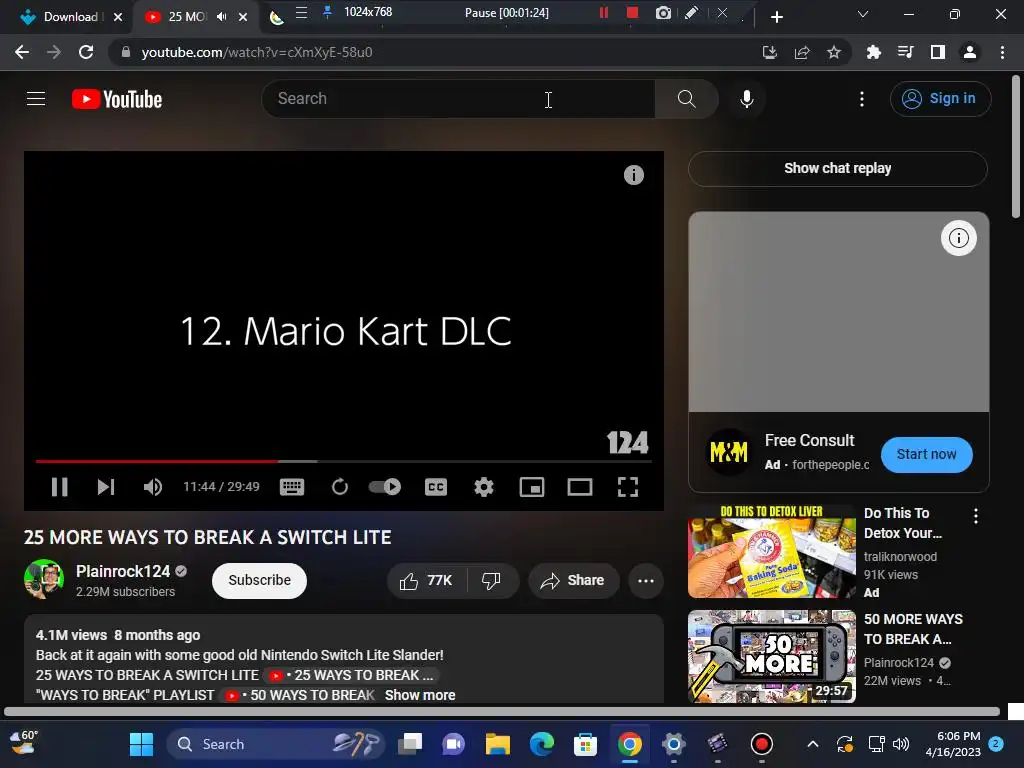Open the video info card icon
The image size is (1024, 768).
click(633, 175)
